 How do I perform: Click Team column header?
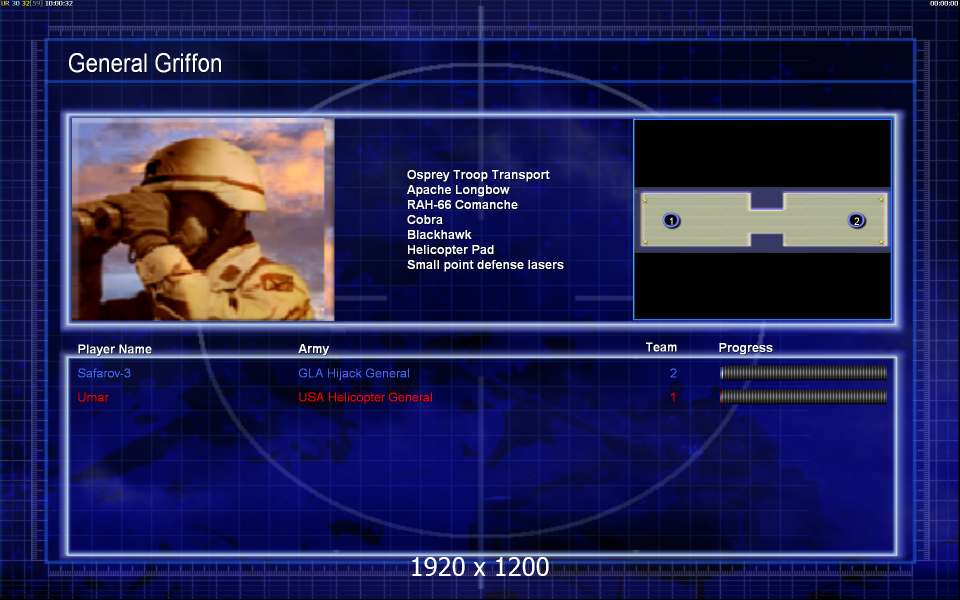click(661, 347)
